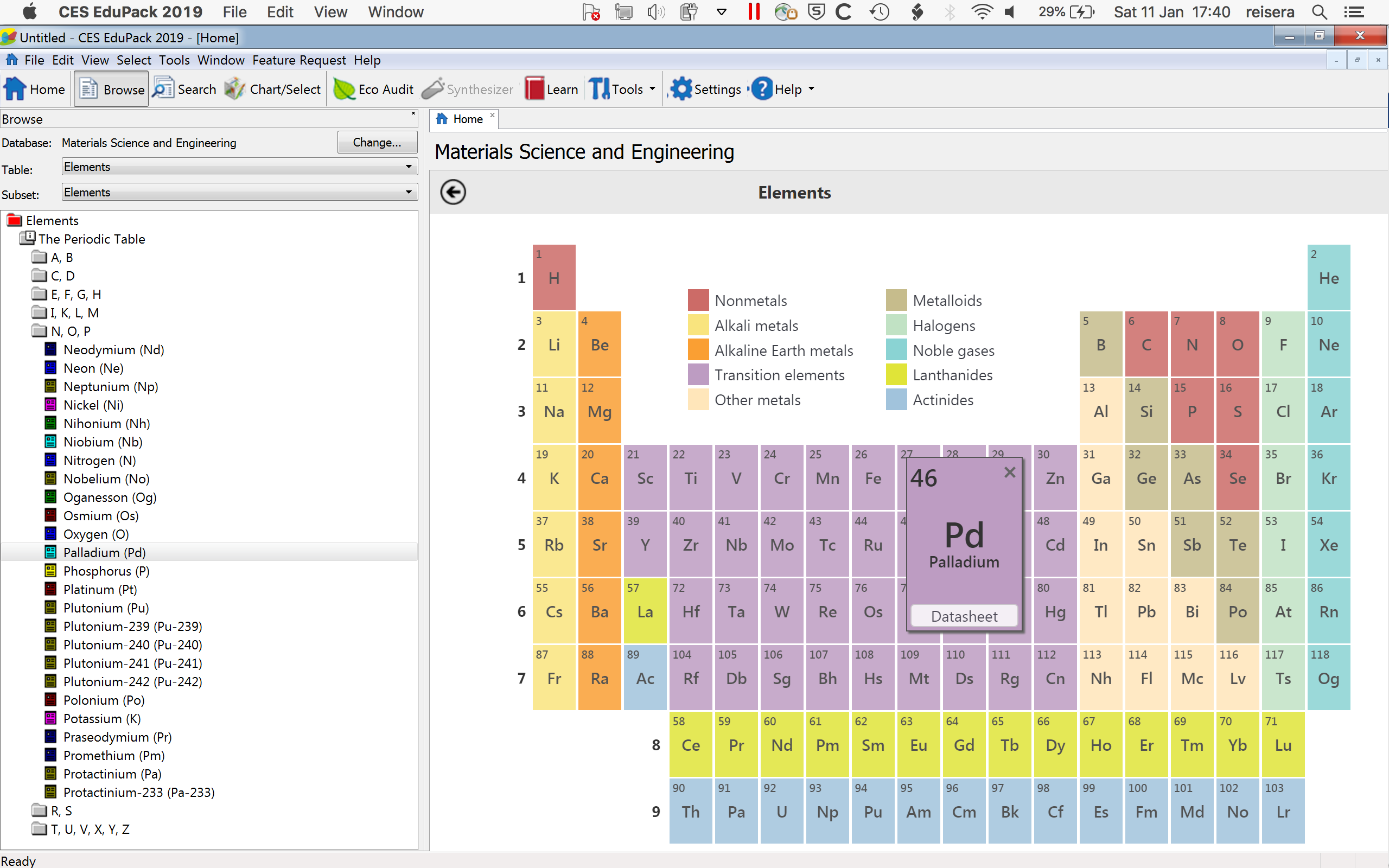Screen dimensions: 1389x868
Task: Open the Learn resources book icon
Action: [x=534, y=89]
